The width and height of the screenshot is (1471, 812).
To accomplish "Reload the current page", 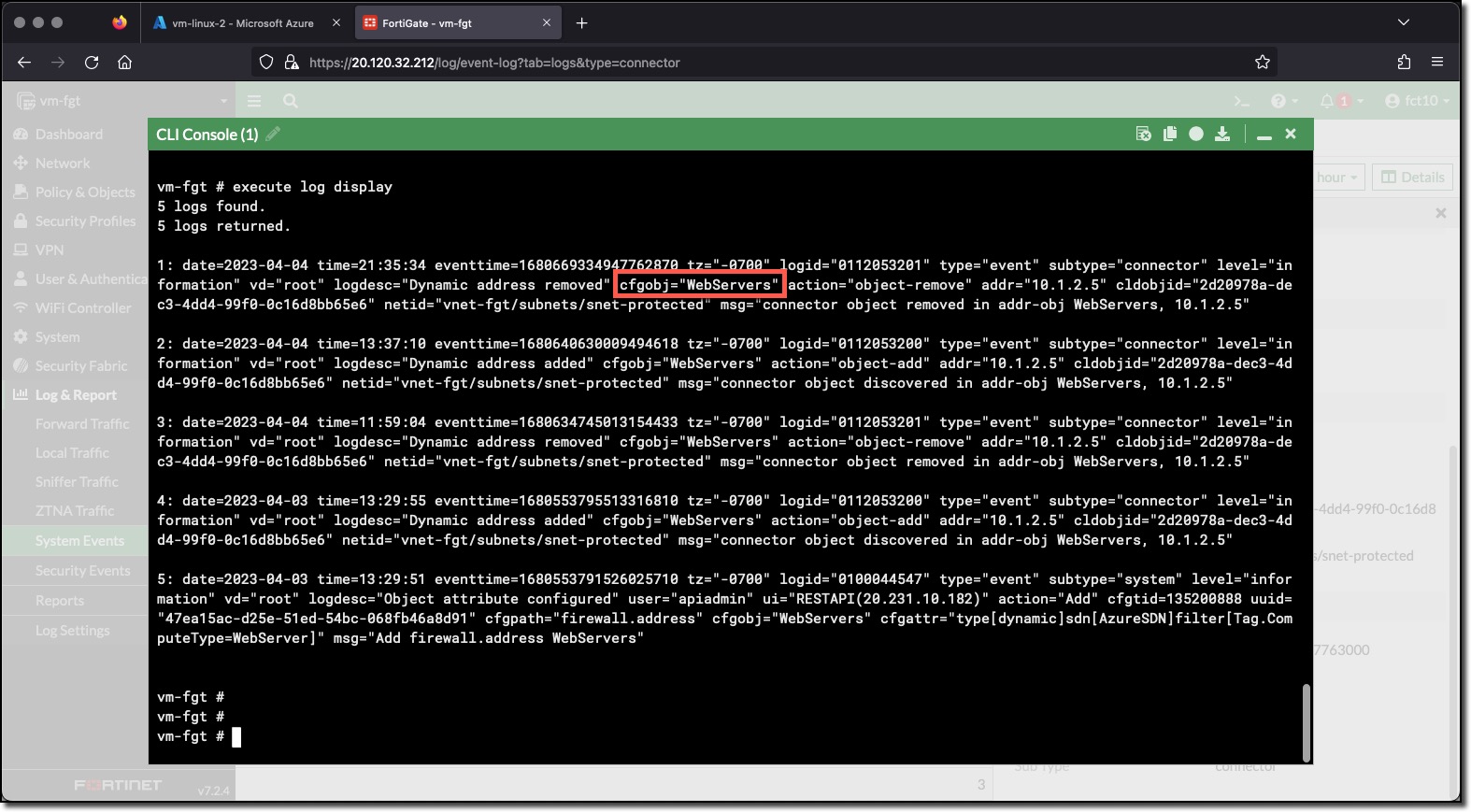I will [92, 63].
